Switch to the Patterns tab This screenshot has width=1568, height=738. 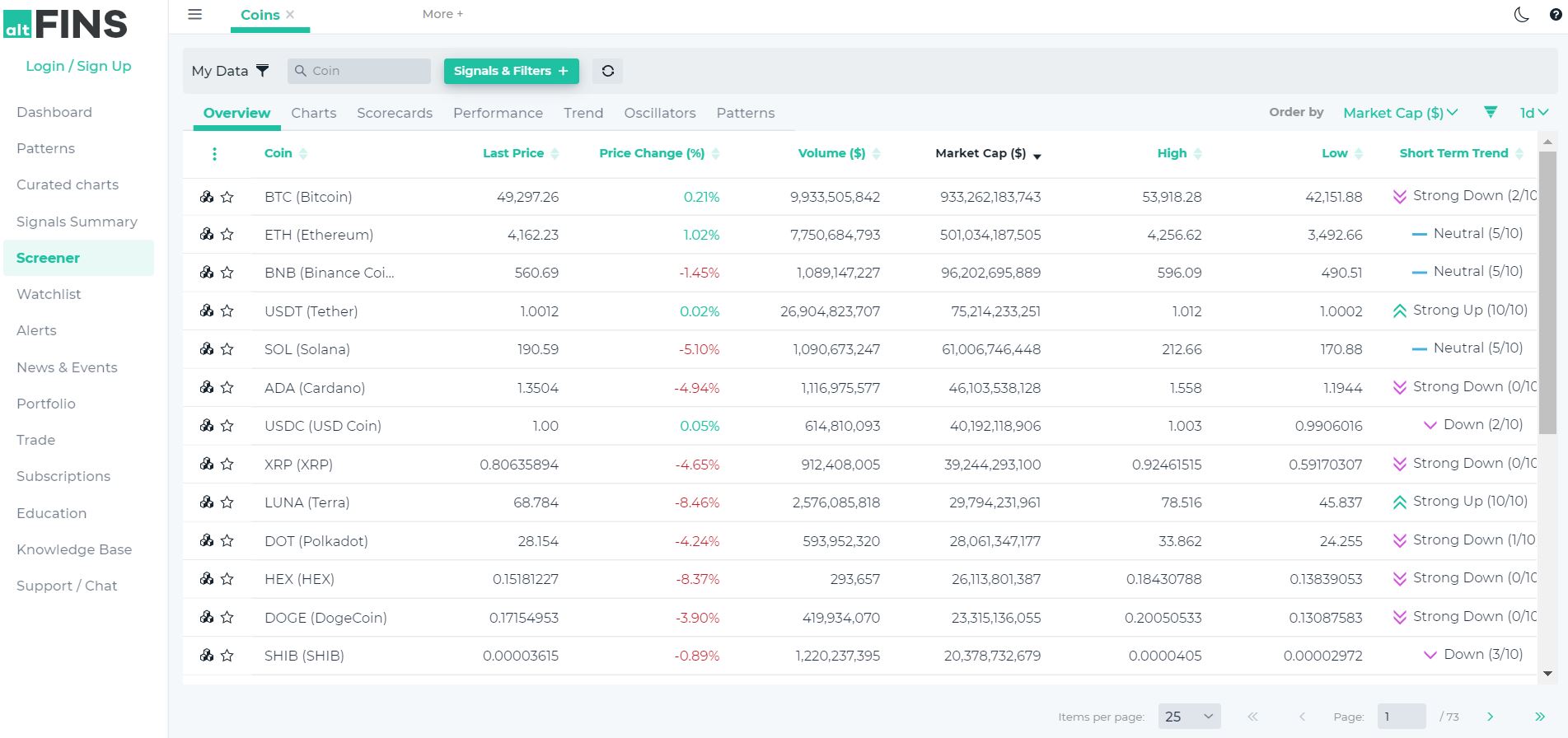pos(746,113)
